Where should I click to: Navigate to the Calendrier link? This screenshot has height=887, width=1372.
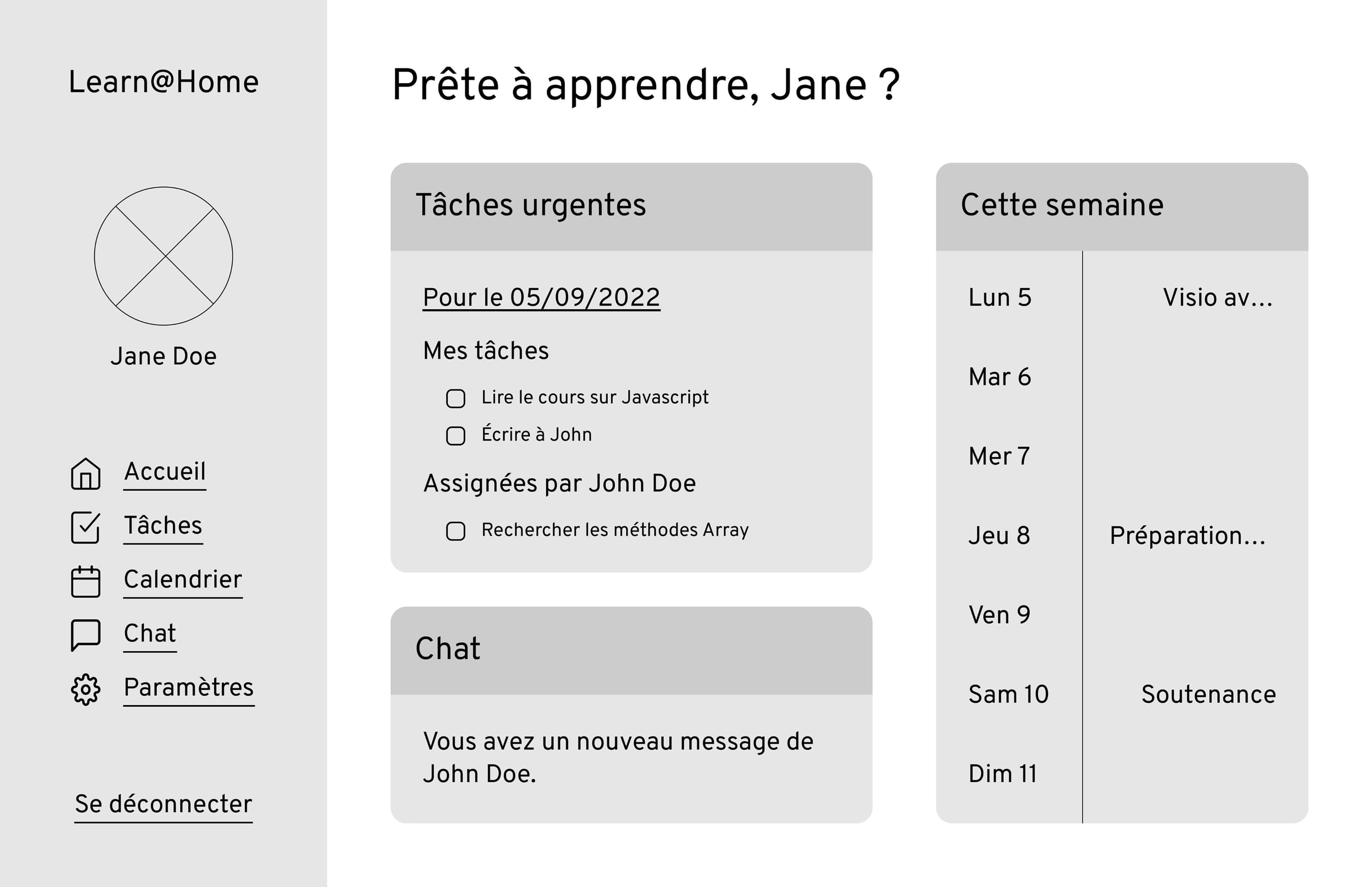coord(183,579)
